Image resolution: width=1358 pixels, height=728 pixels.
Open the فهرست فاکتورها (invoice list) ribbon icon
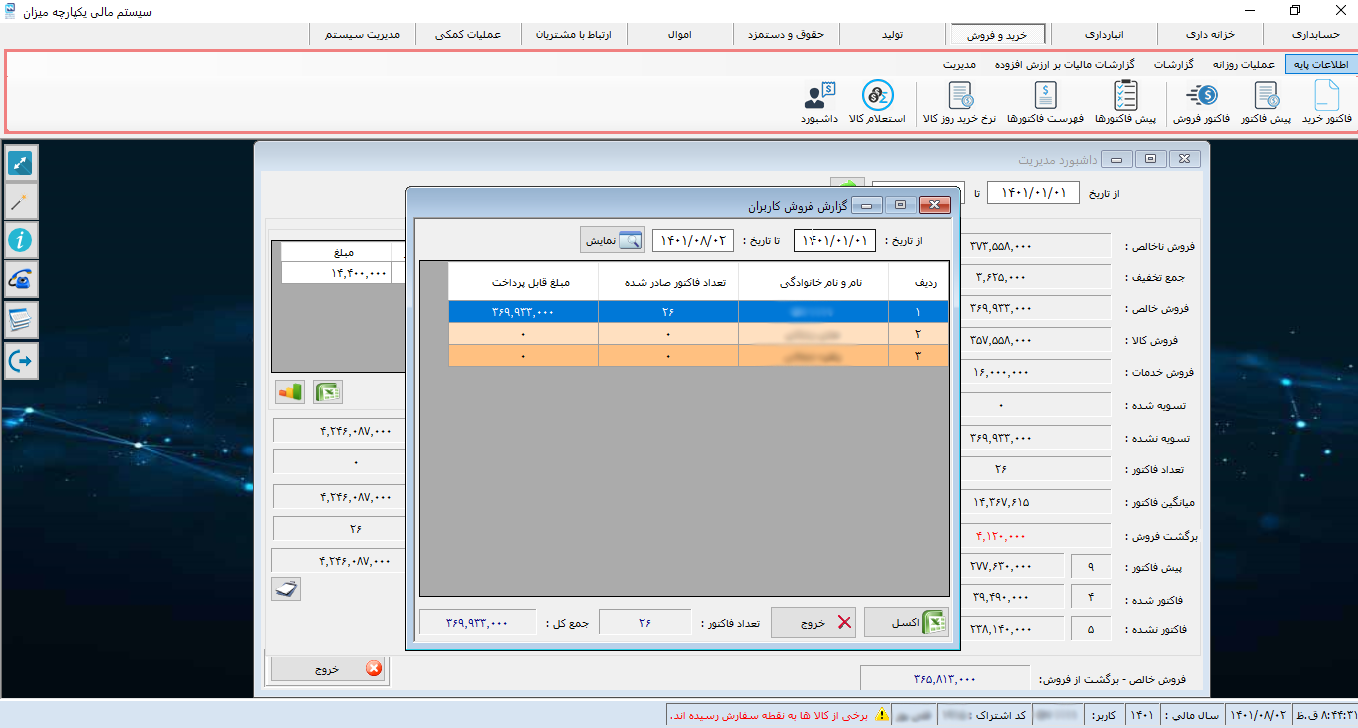pos(1045,103)
